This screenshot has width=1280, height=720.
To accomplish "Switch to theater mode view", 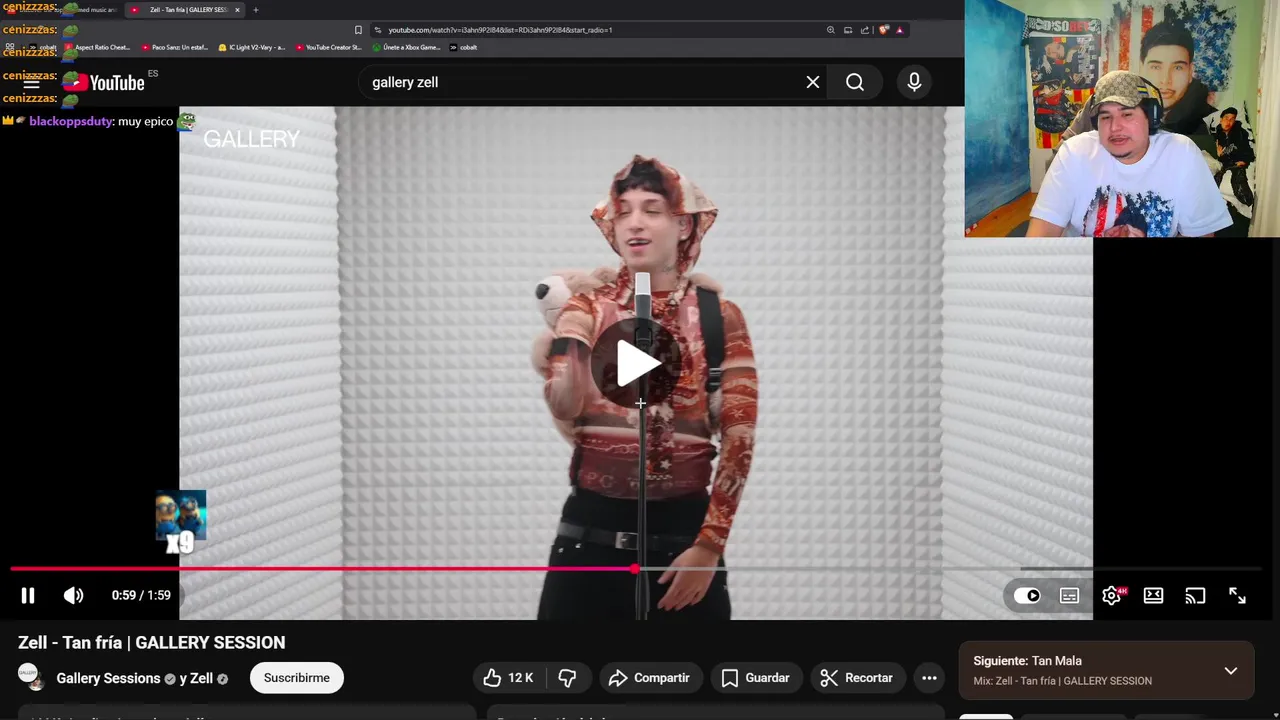I will pyautogui.click(x=1153, y=596).
